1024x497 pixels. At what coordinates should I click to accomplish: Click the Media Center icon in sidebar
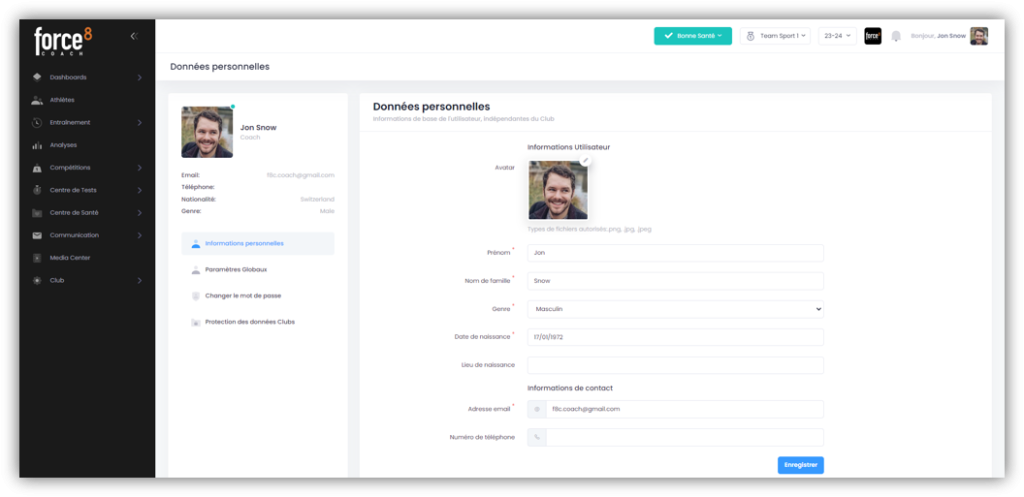(37, 258)
